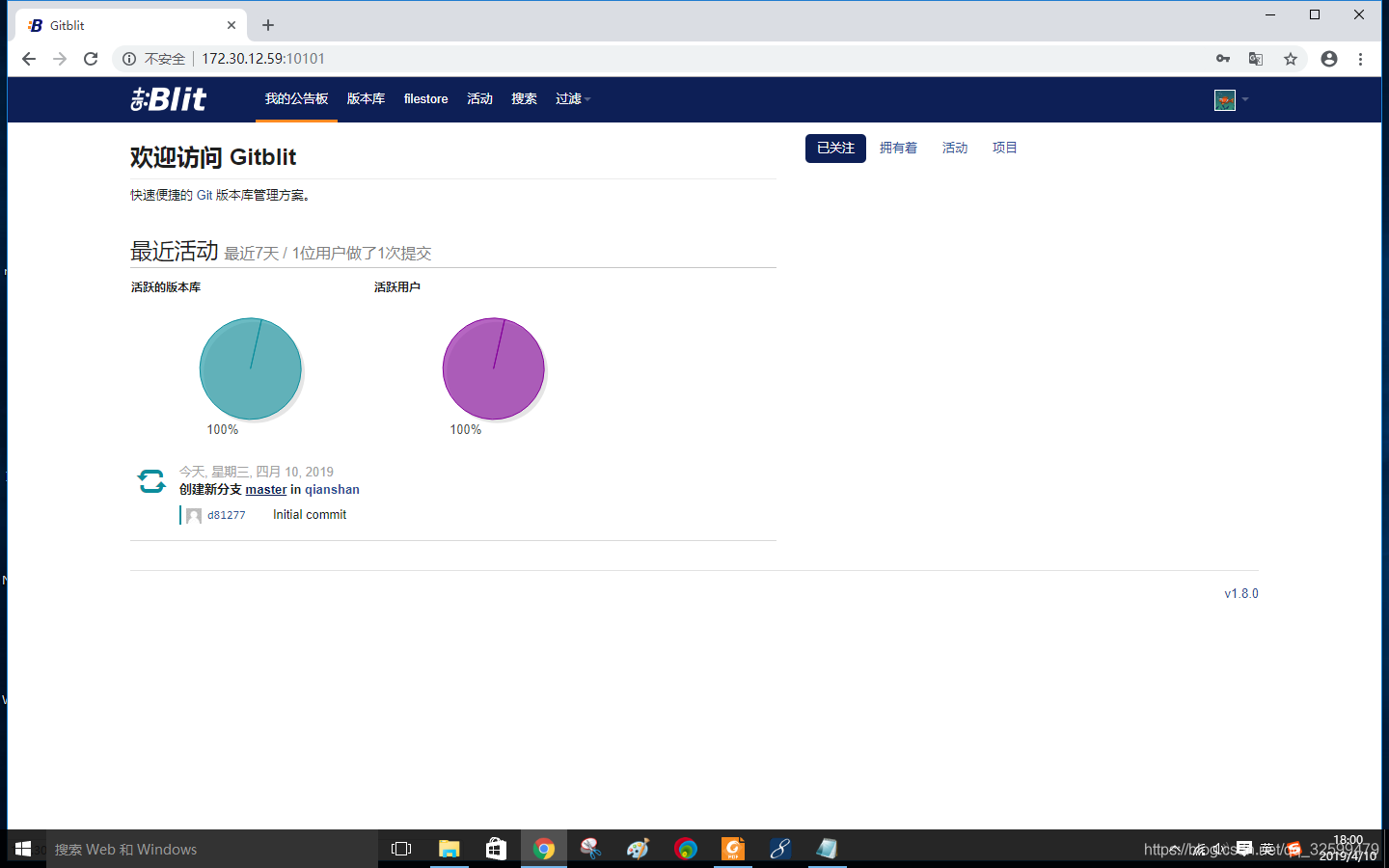The width and height of the screenshot is (1389, 868).
Task: Open commit d81277
Action: [227, 515]
